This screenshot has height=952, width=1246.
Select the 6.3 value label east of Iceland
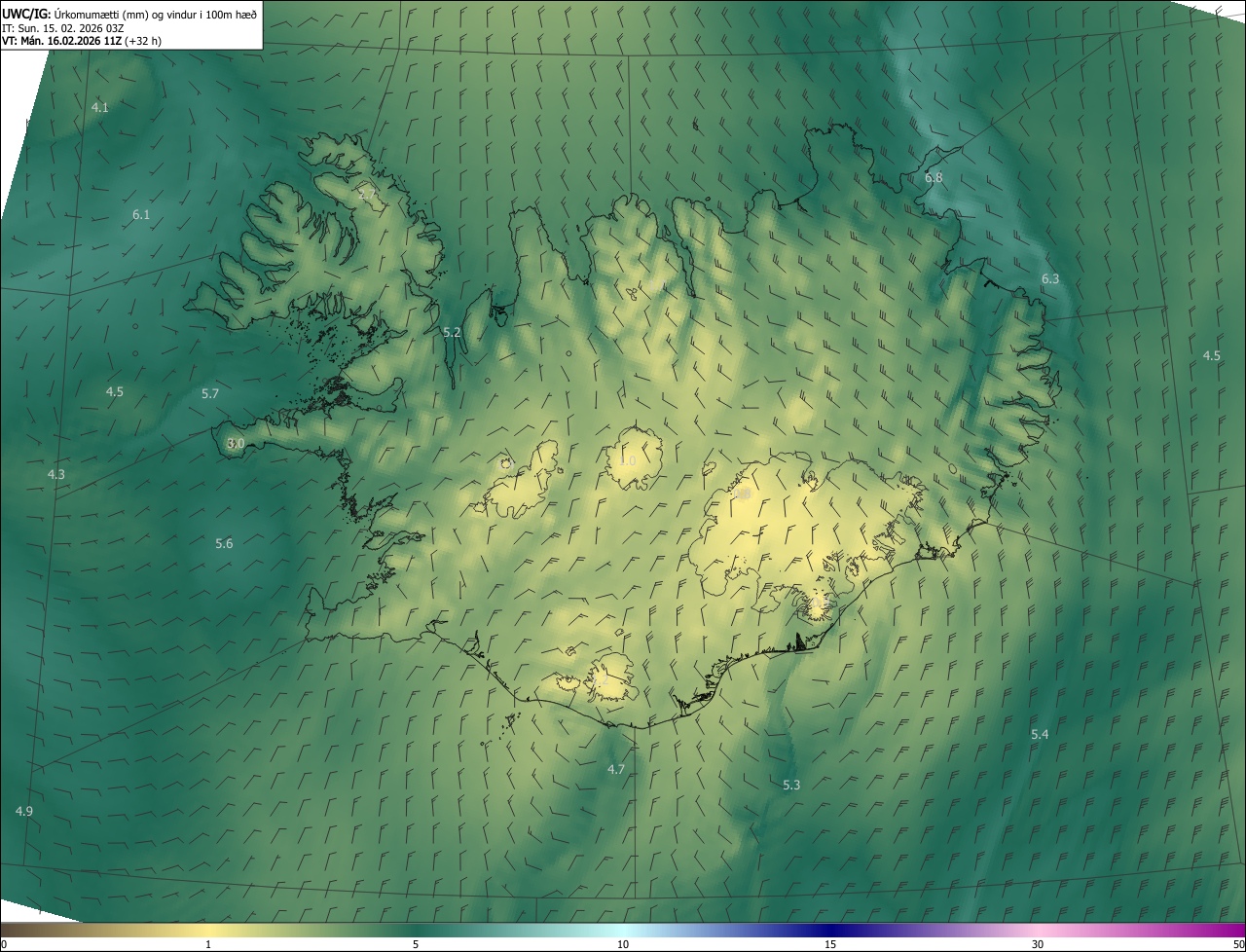(1050, 278)
